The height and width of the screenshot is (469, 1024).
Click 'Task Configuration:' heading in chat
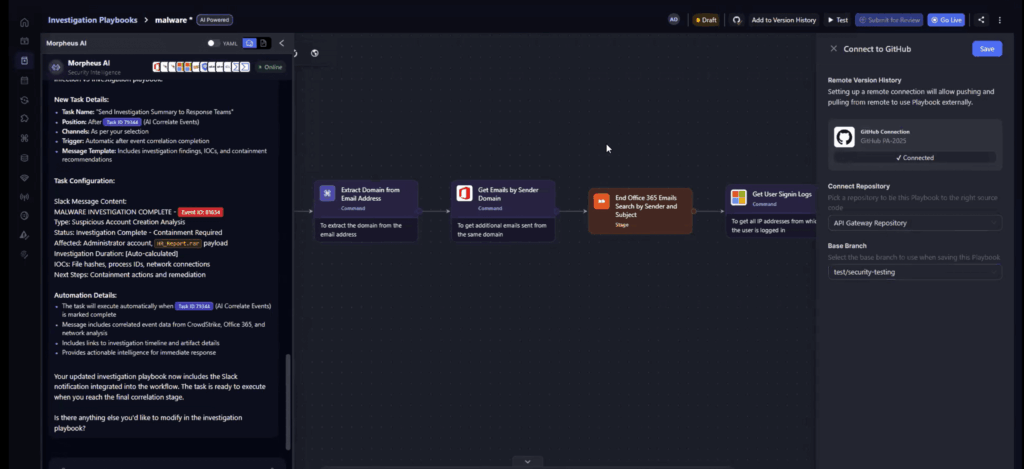point(84,181)
